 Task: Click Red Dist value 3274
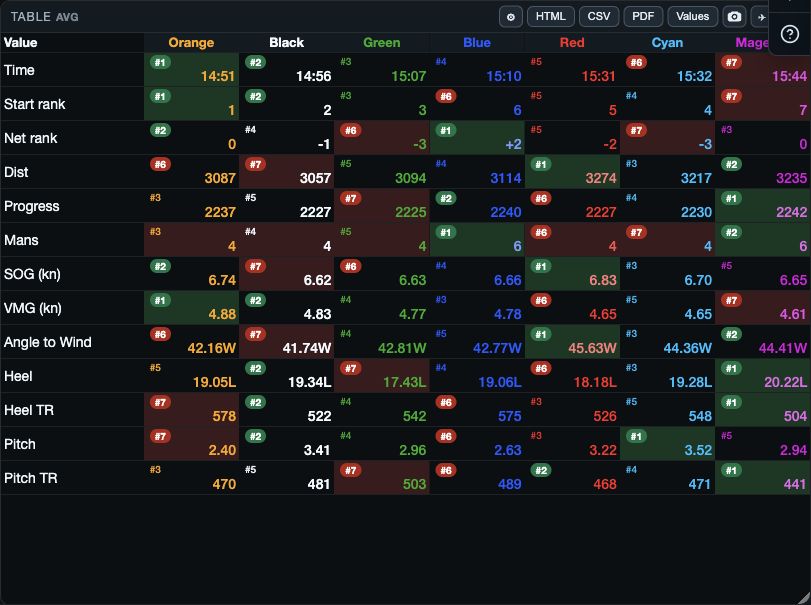tap(601, 178)
